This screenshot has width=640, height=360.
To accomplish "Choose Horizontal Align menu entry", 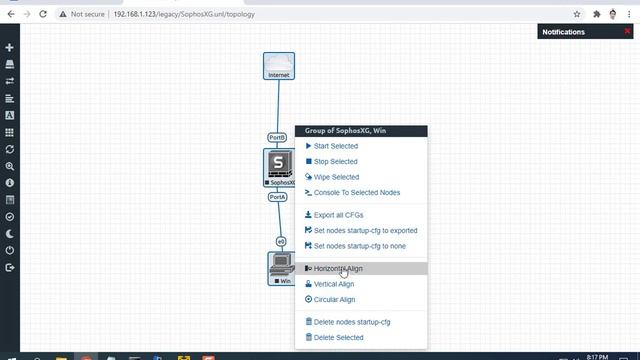I will 361,269.
